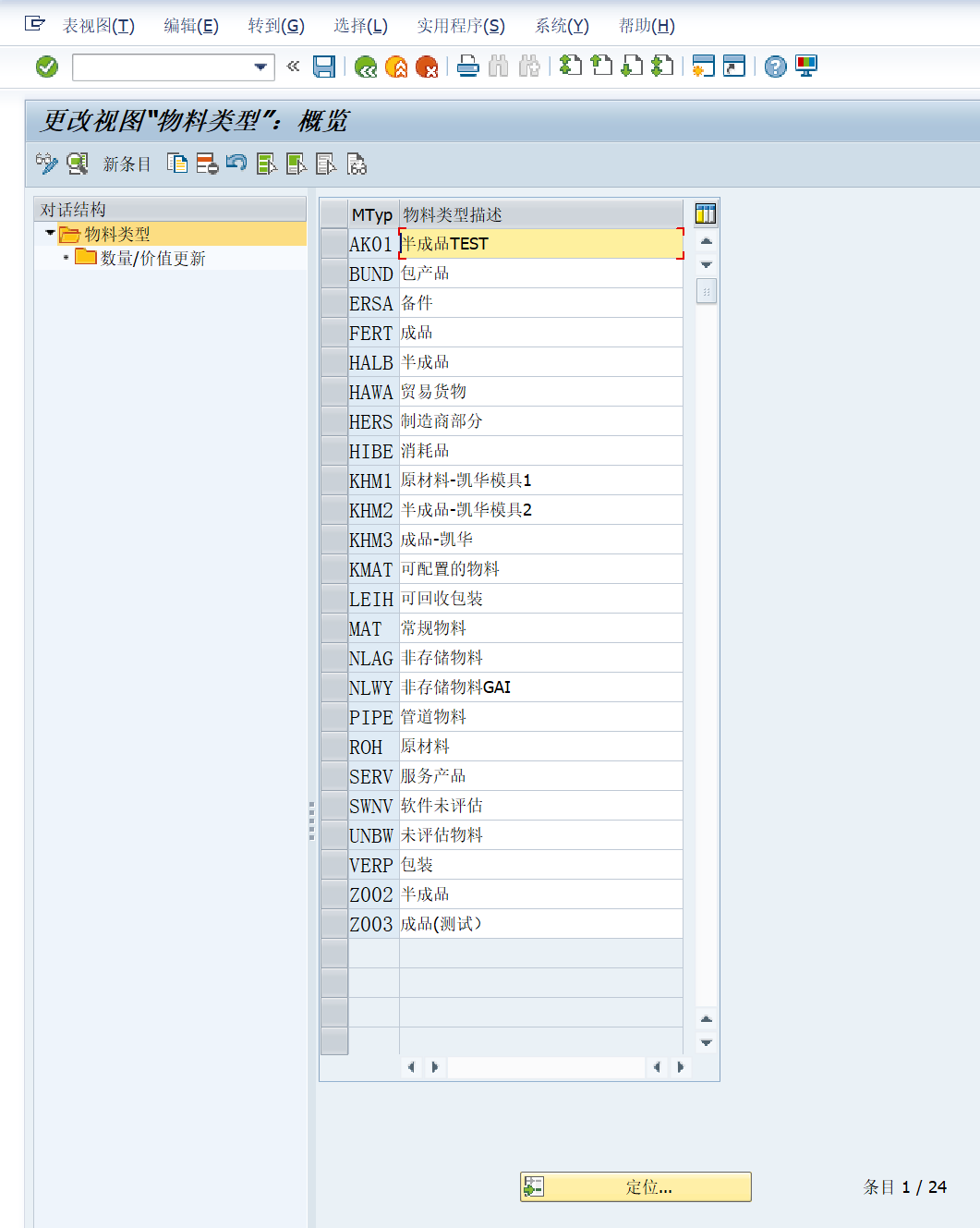Click the green Enter checkmark icon
Screen dimensions: 980x1228
click(x=46, y=67)
